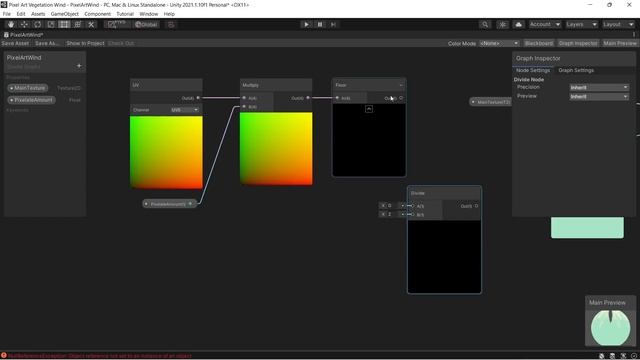The image size is (640, 360).
Task: Start Play mode with the Play button
Action: pos(306,24)
